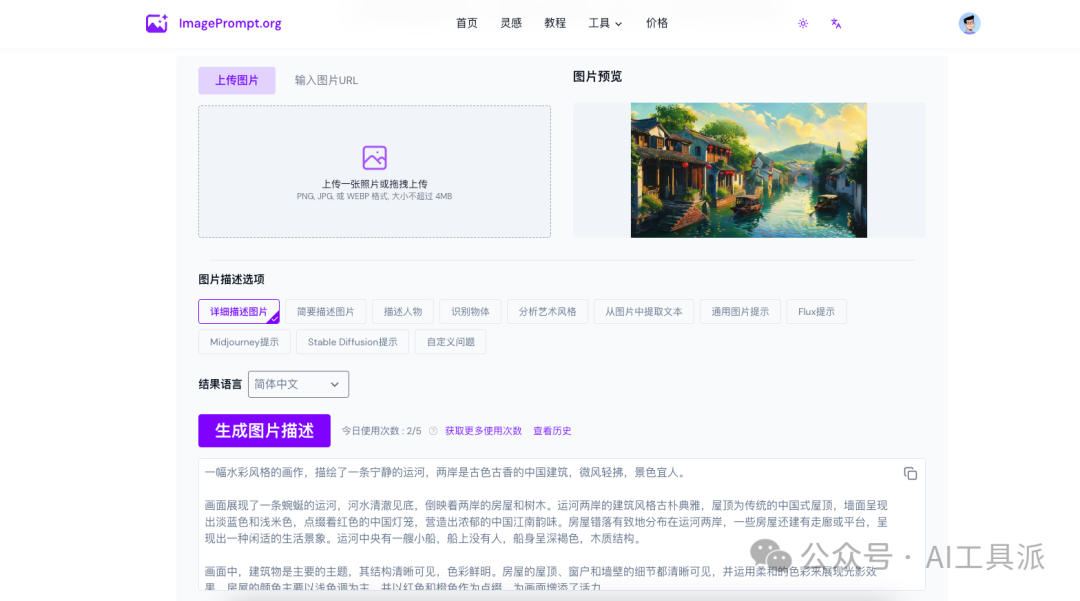
Task: Click the upload dropzone area
Action: [375, 171]
